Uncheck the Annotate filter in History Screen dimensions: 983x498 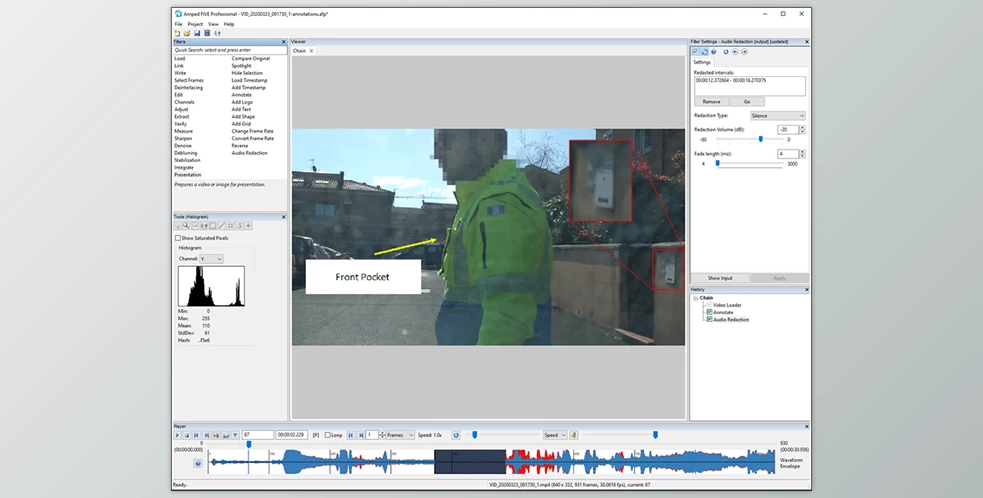[x=710, y=312]
